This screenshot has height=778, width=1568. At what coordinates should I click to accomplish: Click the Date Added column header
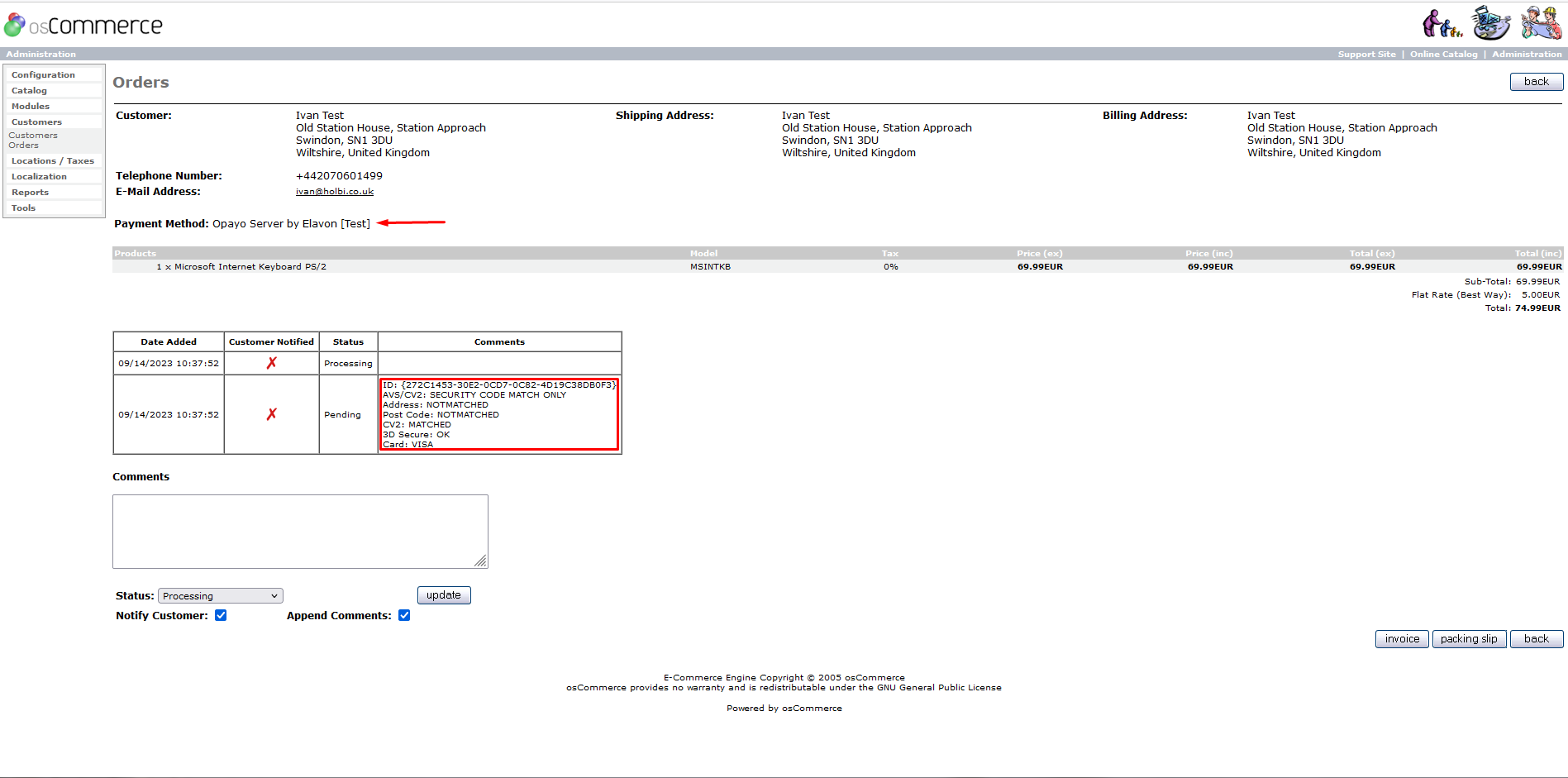click(169, 342)
